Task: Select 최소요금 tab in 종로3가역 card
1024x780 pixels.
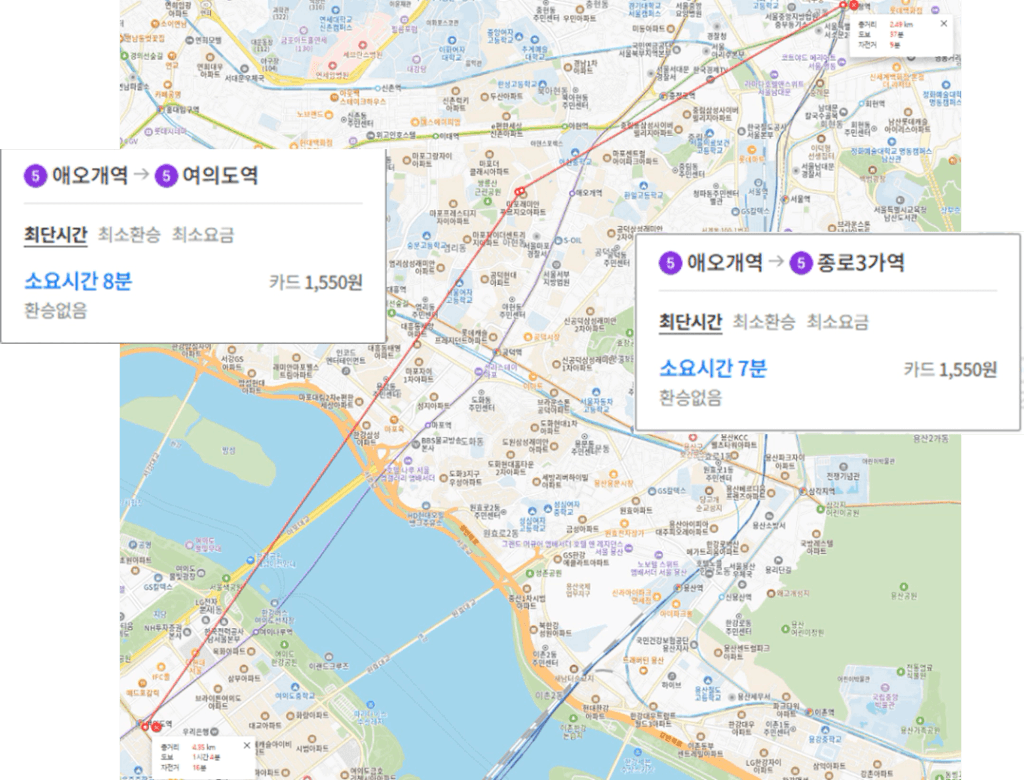Action: click(838, 321)
